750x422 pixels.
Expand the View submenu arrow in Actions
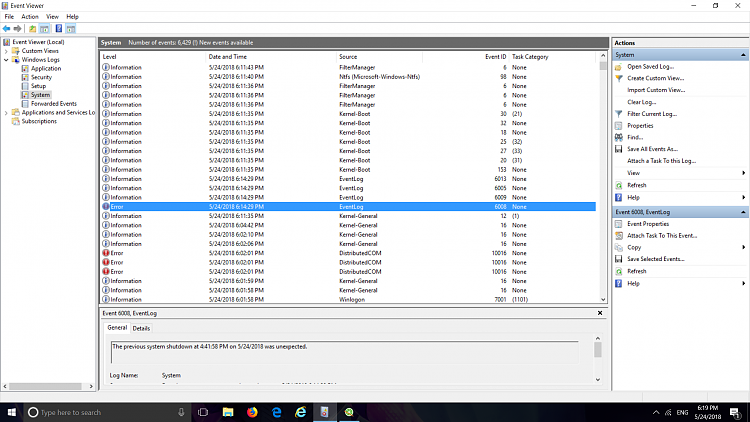[743, 173]
